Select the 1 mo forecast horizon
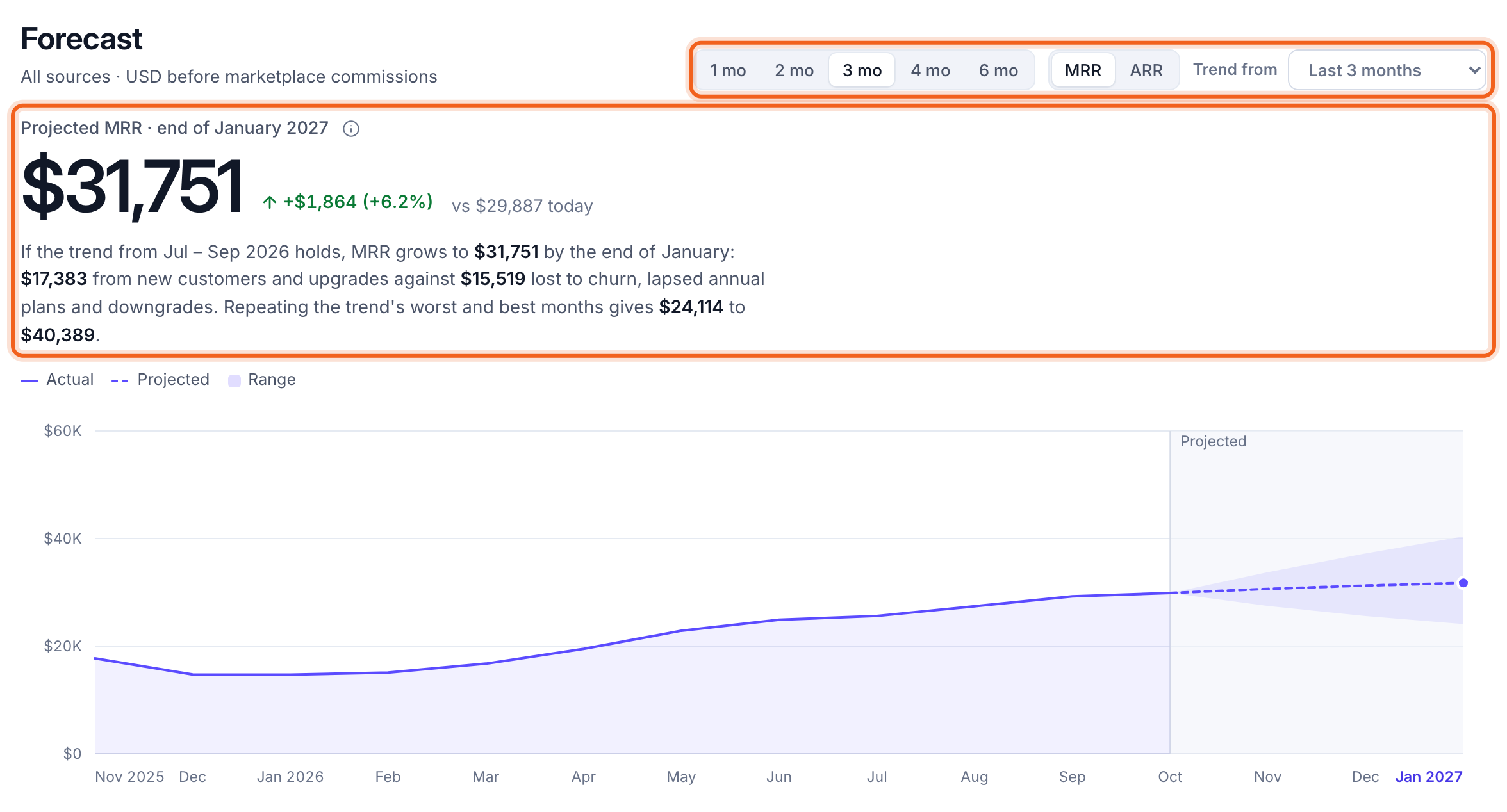 [728, 70]
